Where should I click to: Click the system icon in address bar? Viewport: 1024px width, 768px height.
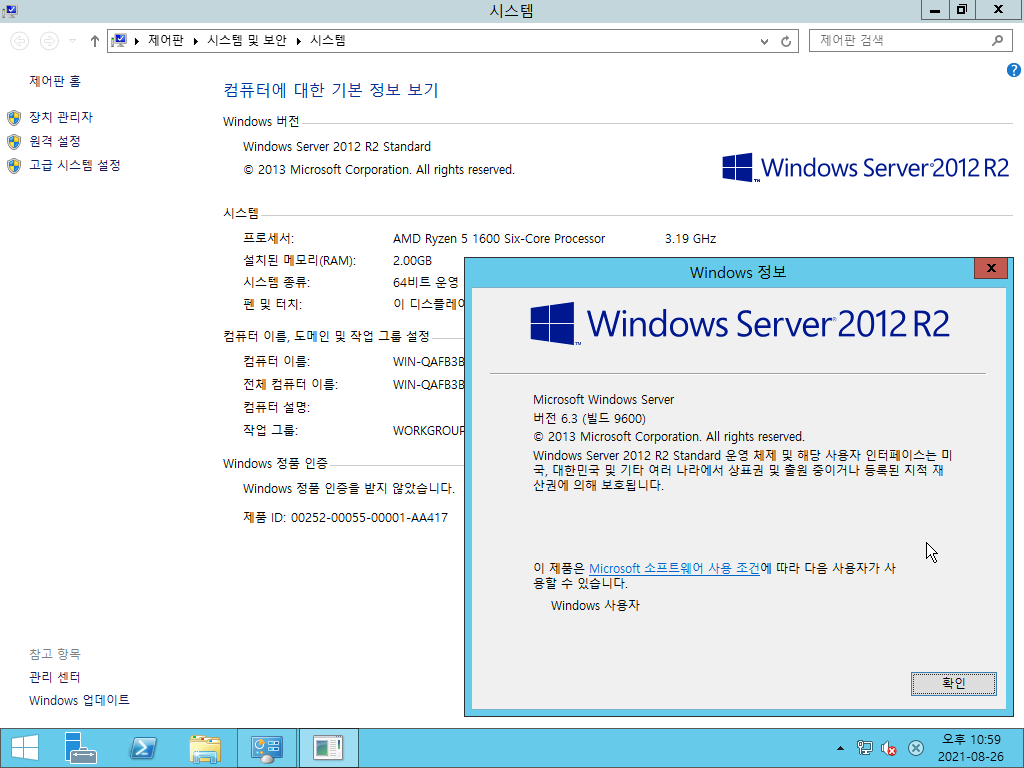tap(119, 40)
